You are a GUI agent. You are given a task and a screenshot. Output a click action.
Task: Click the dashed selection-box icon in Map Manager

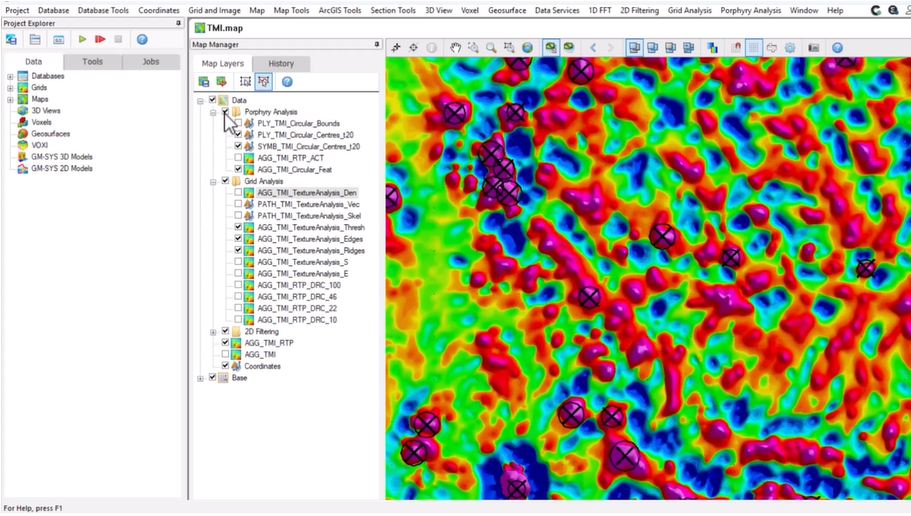click(x=245, y=82)
